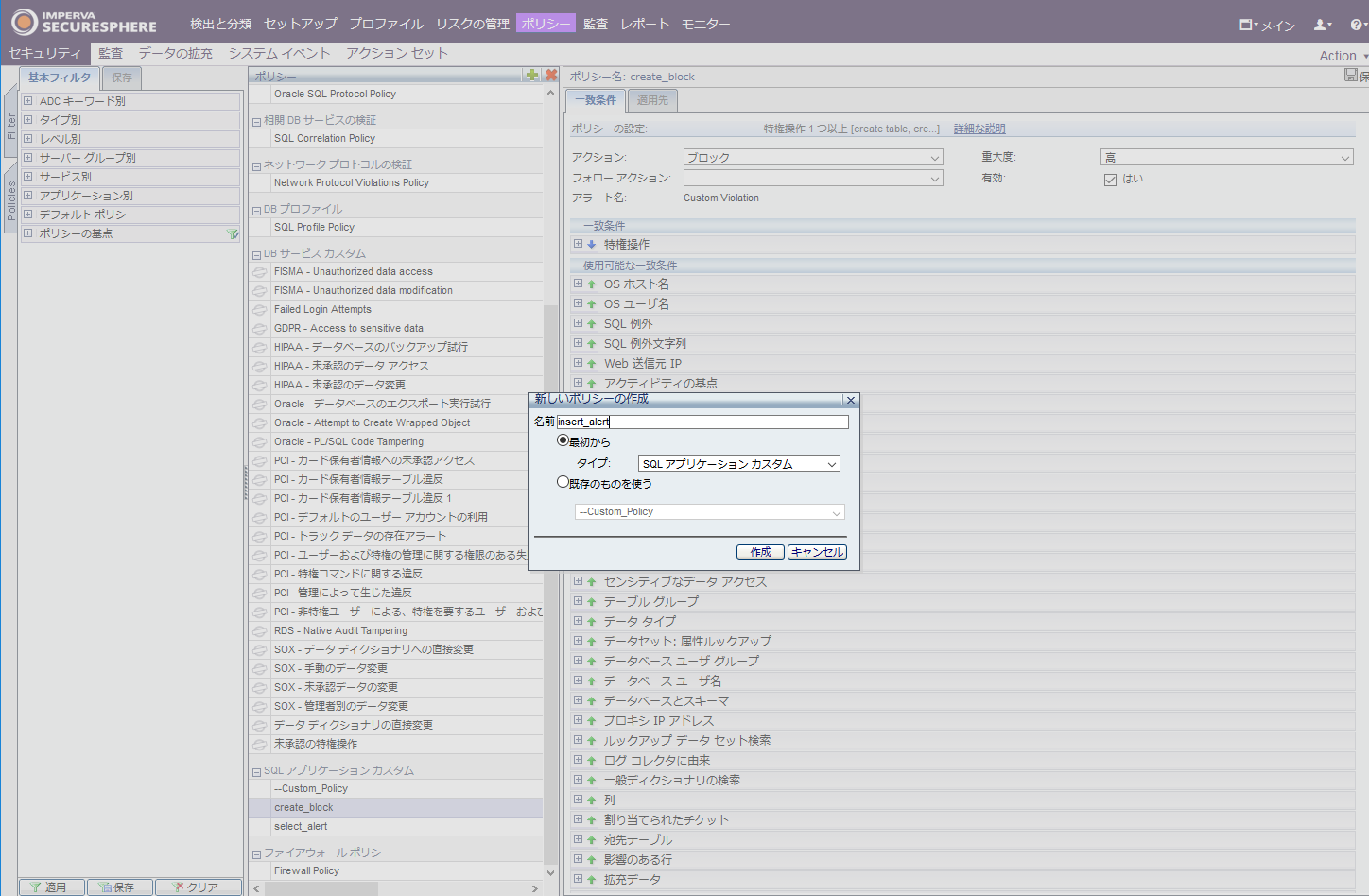Image resolution: width=1369 pixels, height=896 pixels.
Task: Click policy icon beside 未承認の特権操作
Action: coord(260,745)
